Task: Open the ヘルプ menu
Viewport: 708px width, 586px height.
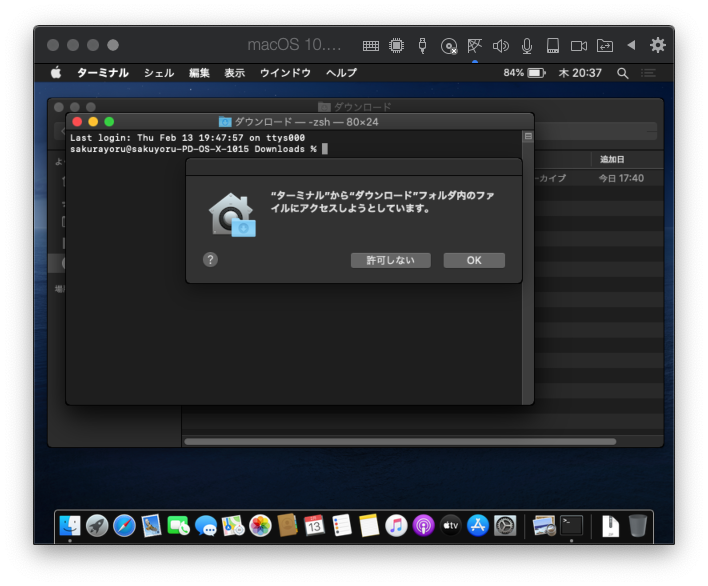Action: (x=341, y=73)
